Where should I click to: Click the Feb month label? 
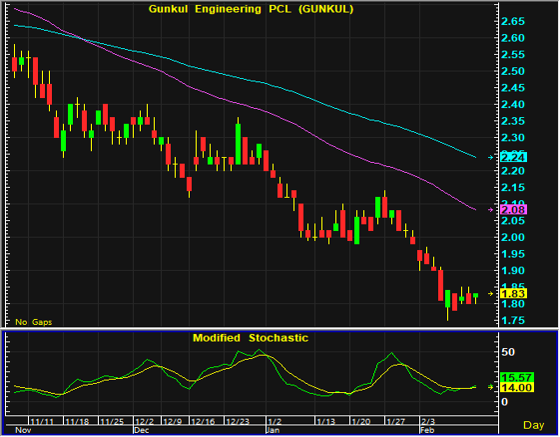tap(427, 430)
